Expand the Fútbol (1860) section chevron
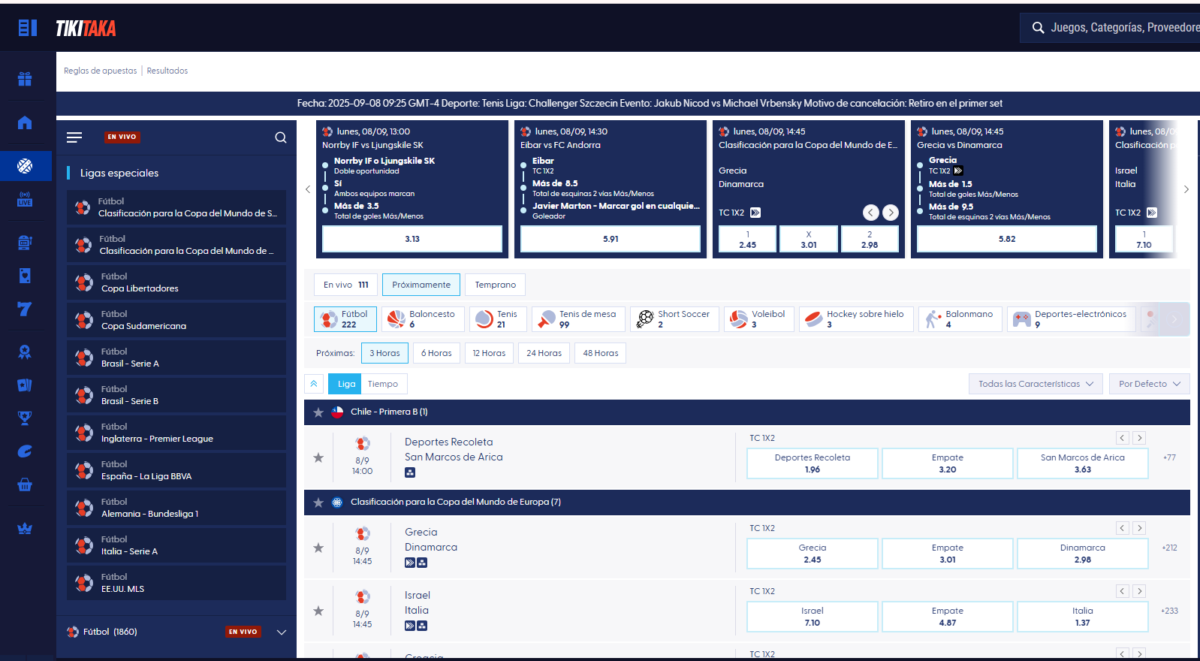 281,632
